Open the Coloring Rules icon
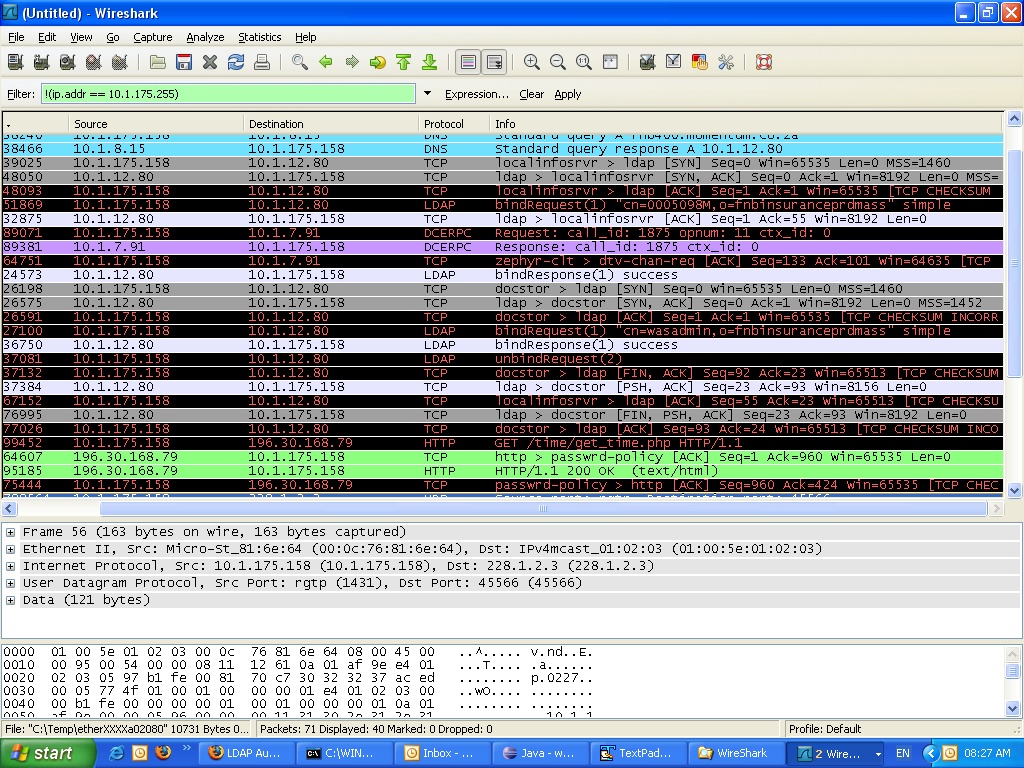 (700, 62)
